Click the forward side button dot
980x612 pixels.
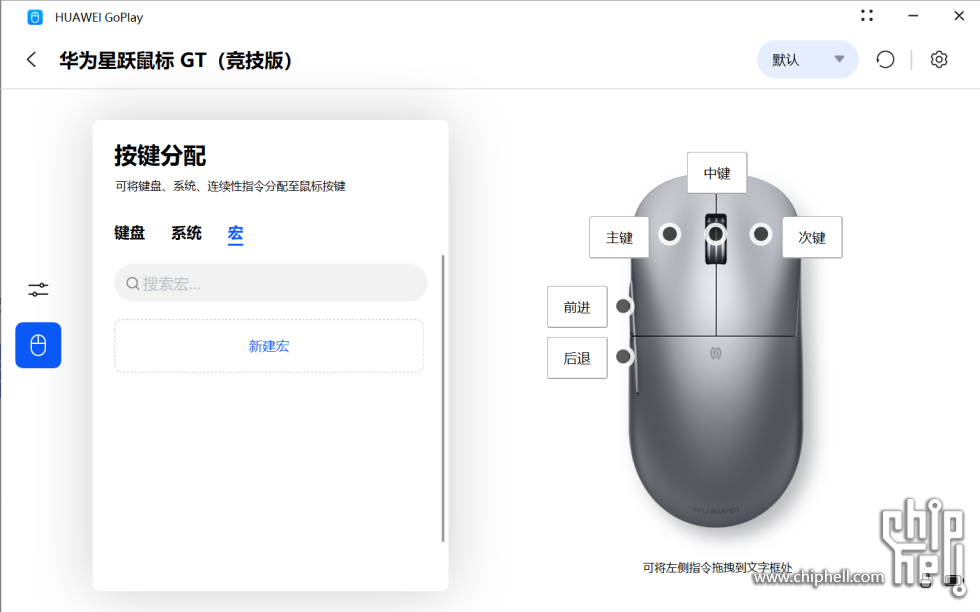coord(623,306)
